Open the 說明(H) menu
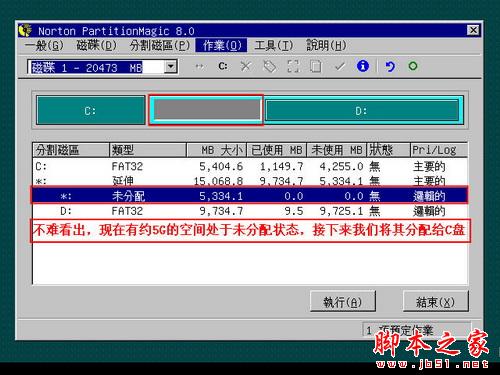This screenshot has width=500, height=375. tap(326, 45)
